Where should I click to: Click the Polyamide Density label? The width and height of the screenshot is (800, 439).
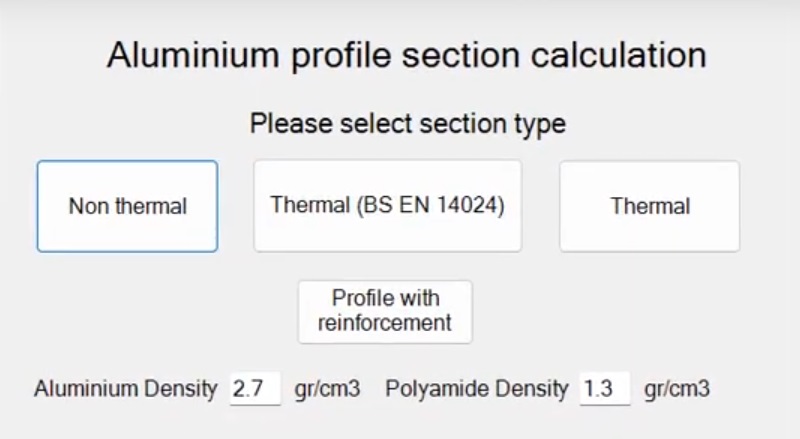[477, 389]
